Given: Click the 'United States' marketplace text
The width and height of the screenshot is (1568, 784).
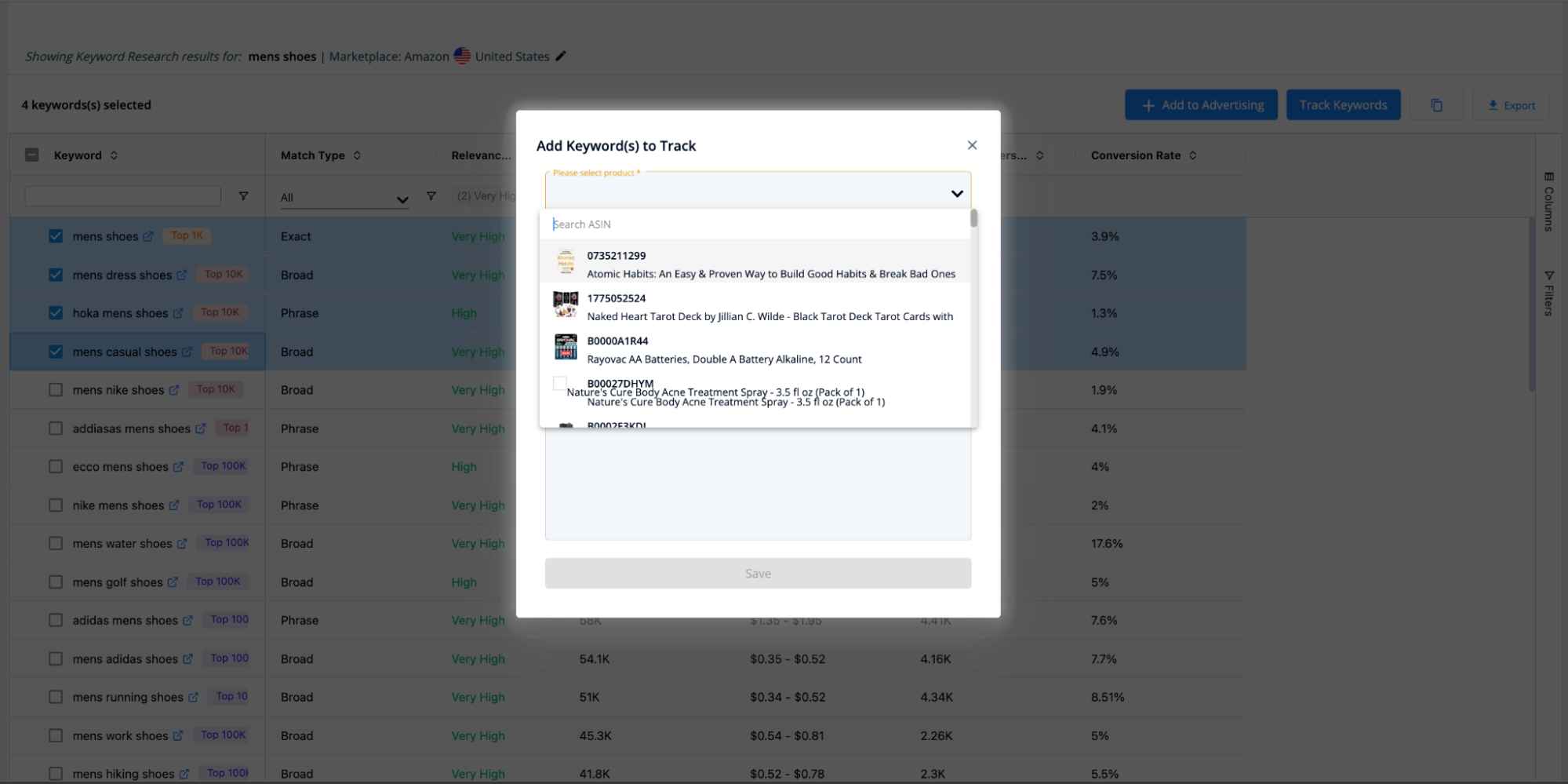Looking at the screenshot, I should (x=512, y=57).
